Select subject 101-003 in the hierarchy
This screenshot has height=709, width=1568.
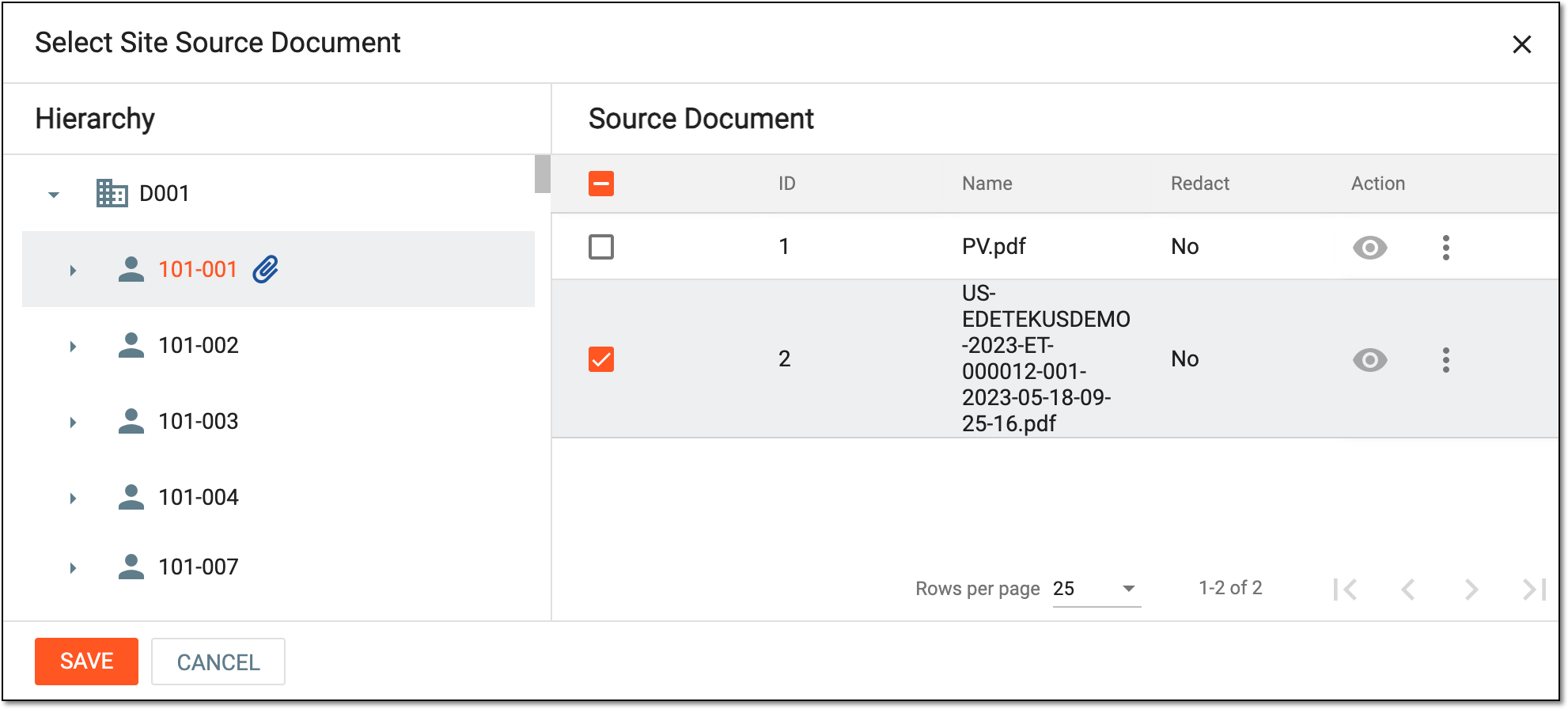pyautogui.click(x=199, y=421)
